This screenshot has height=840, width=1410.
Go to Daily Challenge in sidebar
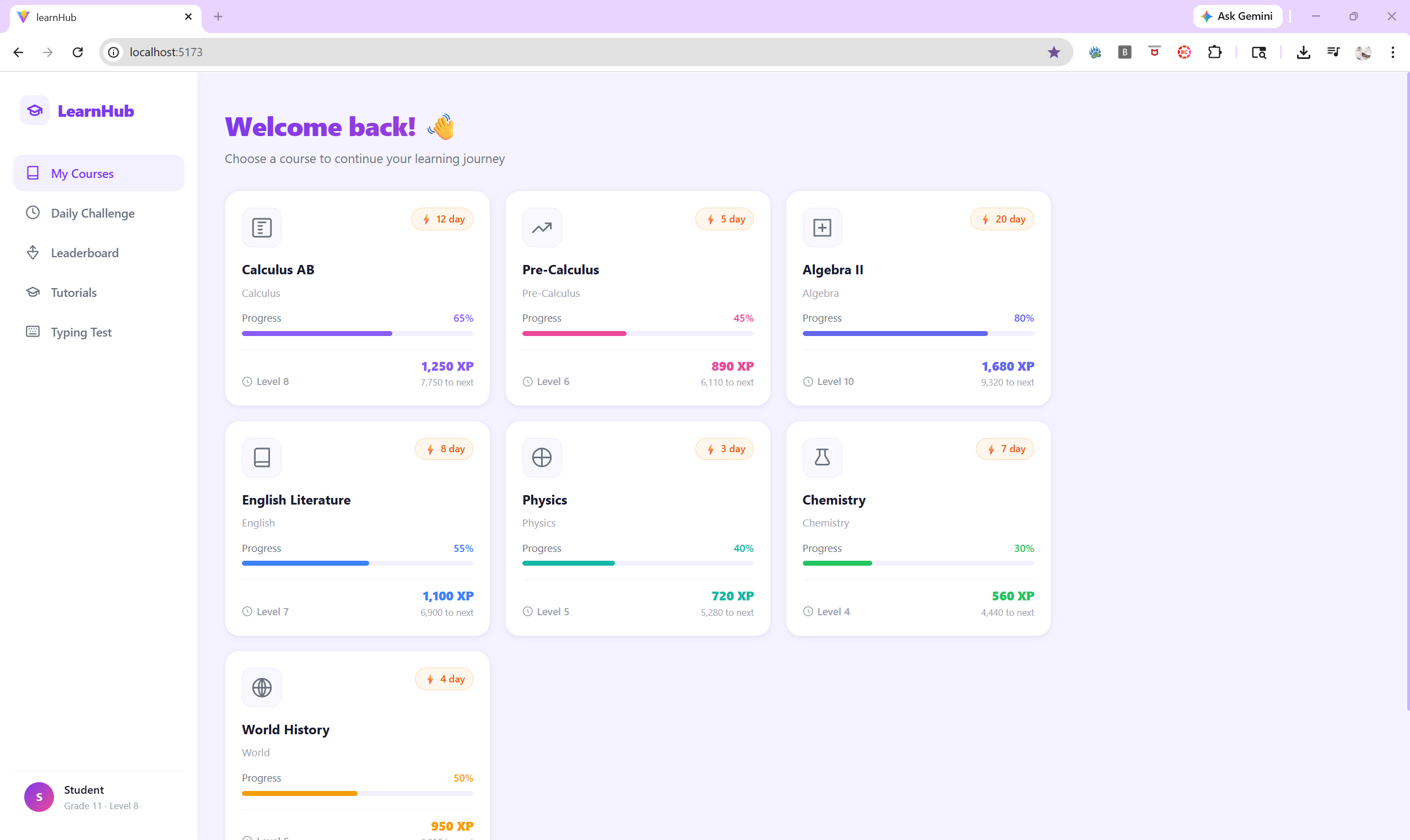[x=92, y=213]
